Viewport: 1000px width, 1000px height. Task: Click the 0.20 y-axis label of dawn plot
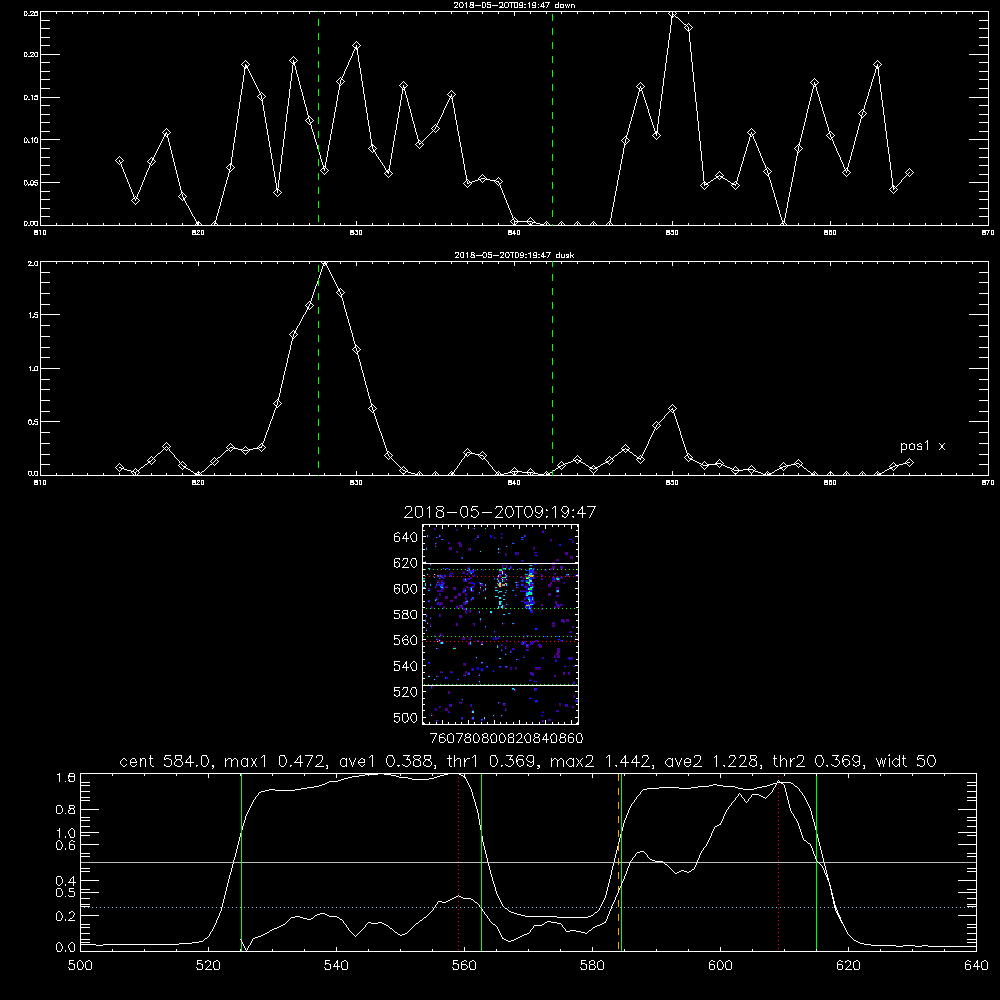click(x=31, y=55)
